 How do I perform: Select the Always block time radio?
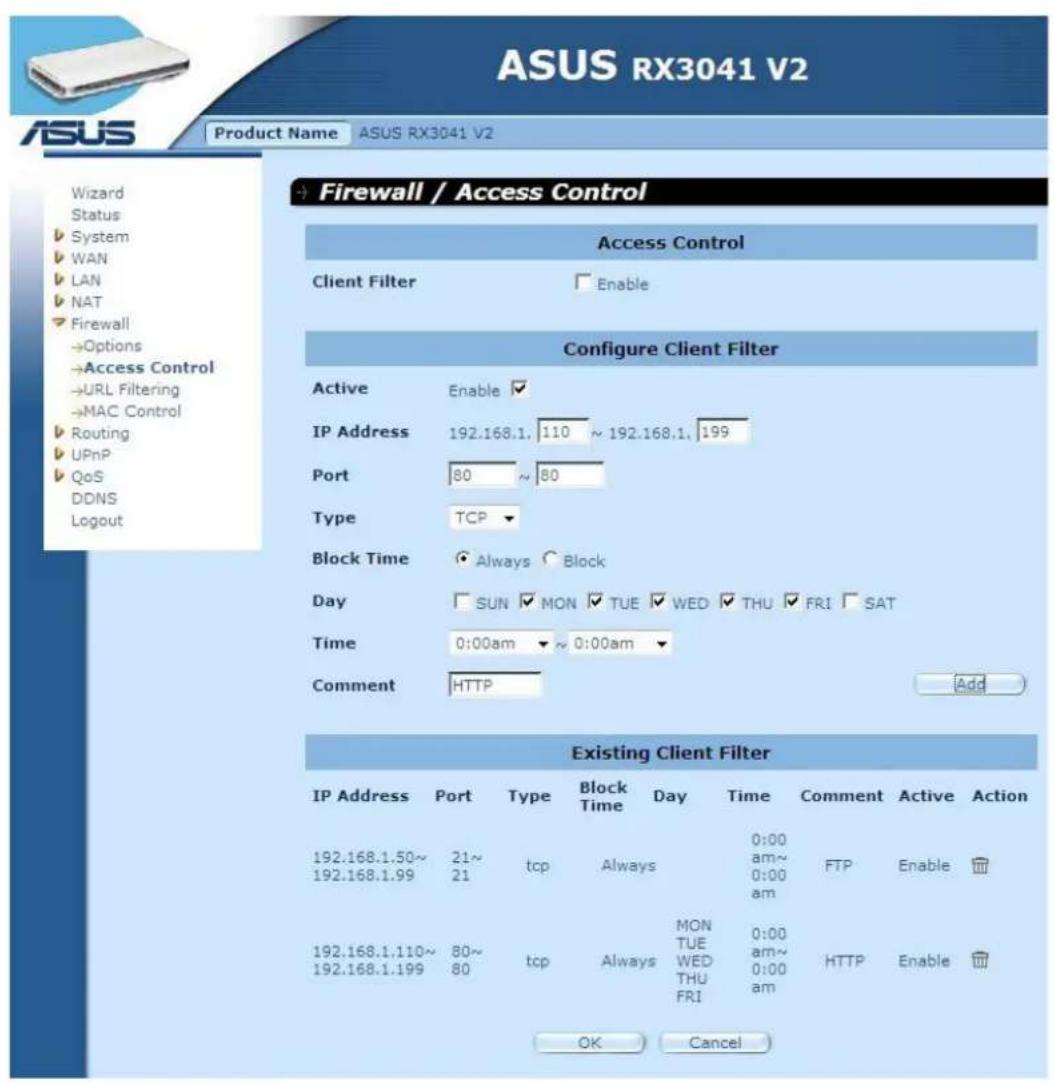462,559
